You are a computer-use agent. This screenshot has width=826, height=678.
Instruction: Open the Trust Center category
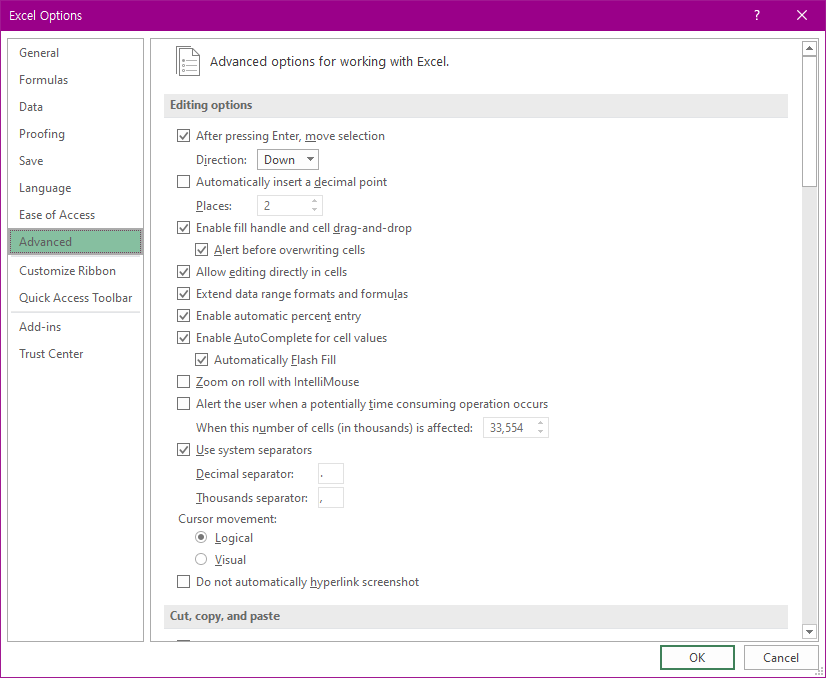tap(75, 354)
